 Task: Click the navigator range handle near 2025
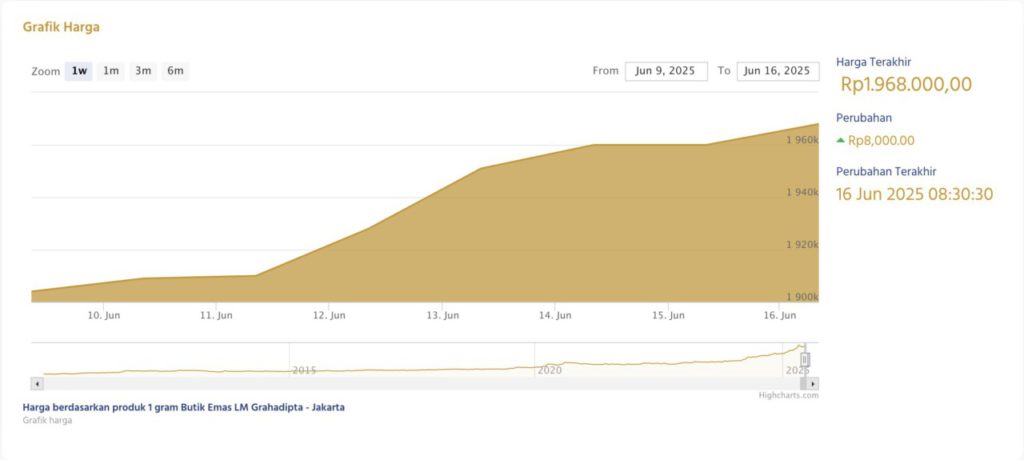coord(805,359)
